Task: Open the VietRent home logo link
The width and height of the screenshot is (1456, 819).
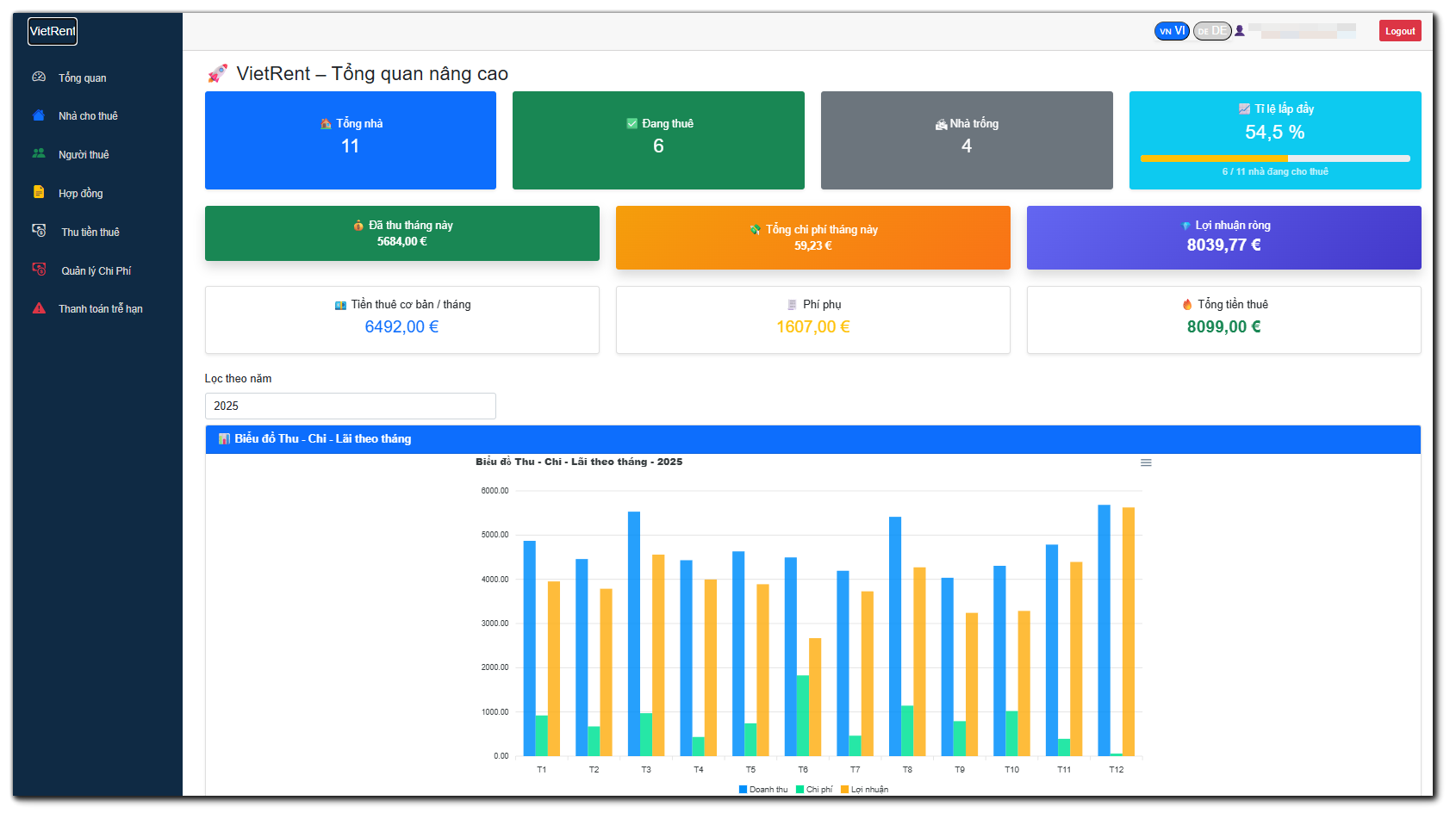Action: [x=52, y=31]
